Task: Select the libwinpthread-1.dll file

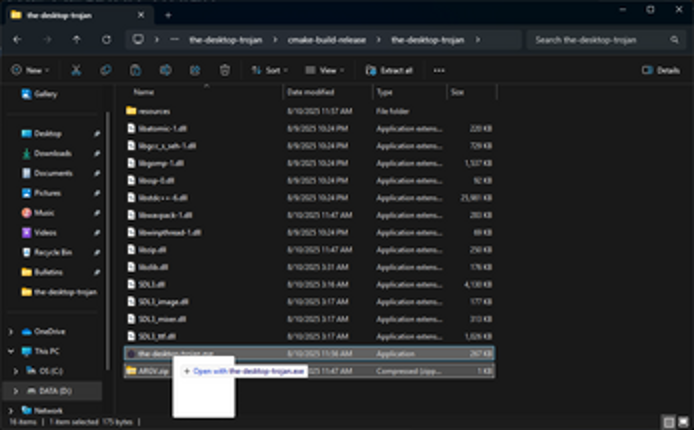Action: [309, 232]
